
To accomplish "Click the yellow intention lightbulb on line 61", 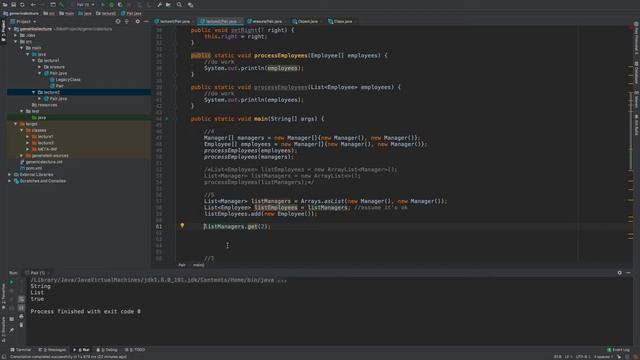I will (x=182, y=225).
